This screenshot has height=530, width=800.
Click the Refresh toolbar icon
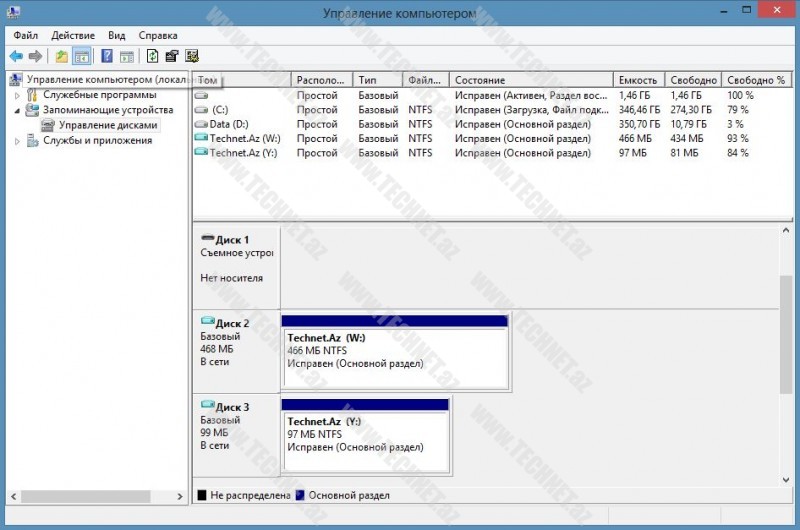click(152, 56)
